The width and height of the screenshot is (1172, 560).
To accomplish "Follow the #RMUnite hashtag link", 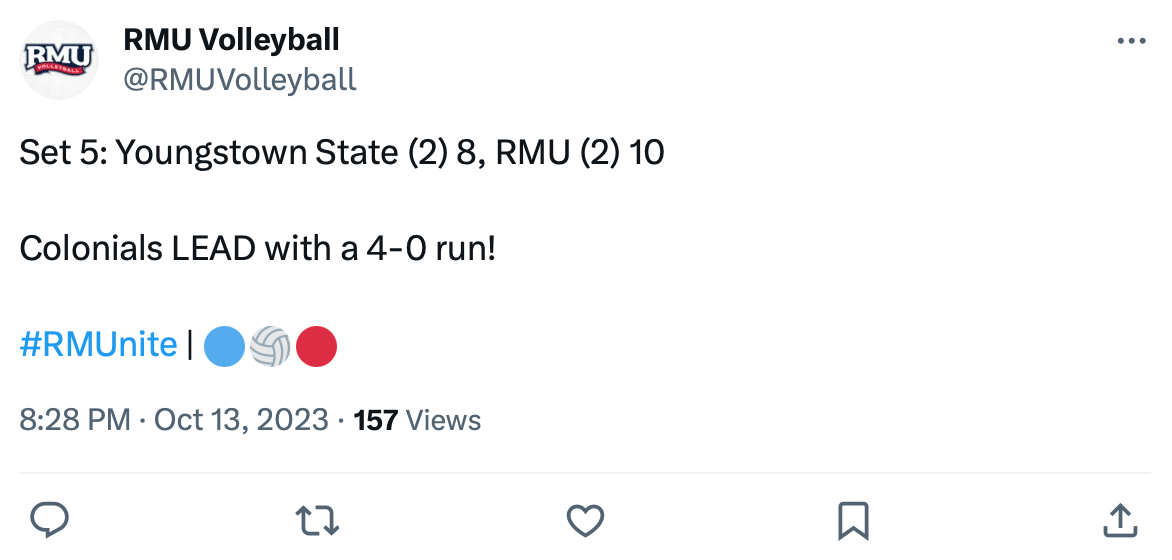I will tap(99, 345).
